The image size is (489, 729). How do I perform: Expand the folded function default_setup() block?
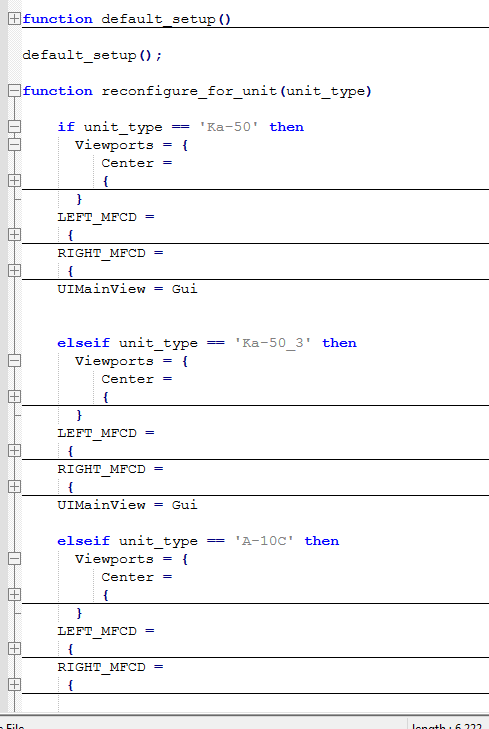(x=14, y=19)
